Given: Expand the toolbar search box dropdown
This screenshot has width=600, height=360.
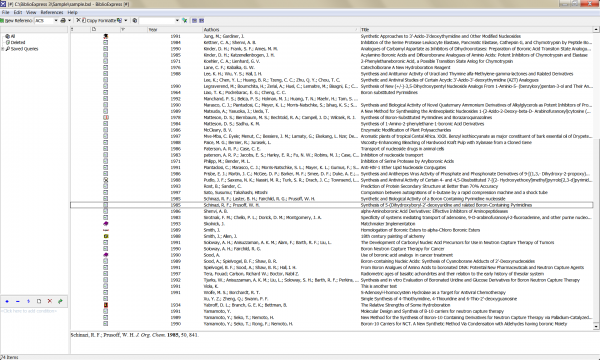Looking at the screenshot, I should pos(177,20).
